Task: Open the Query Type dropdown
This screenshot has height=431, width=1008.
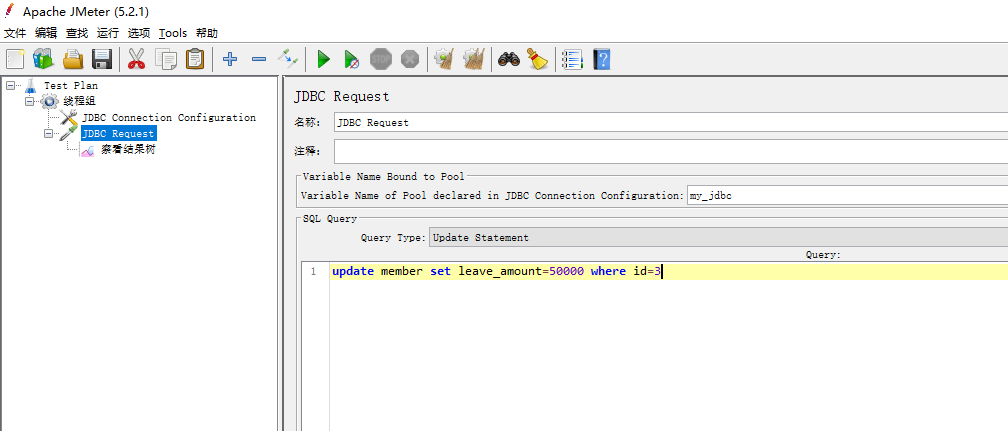Action: pyautogui.click(x=717, y=237)
